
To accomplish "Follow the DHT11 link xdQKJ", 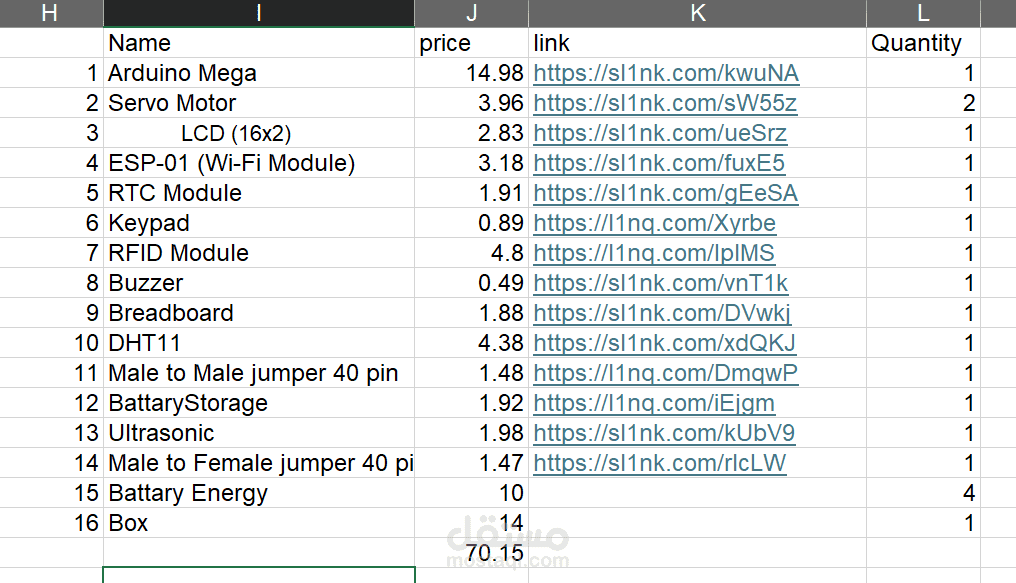I will pyautogui.click(x=664, y=343).
